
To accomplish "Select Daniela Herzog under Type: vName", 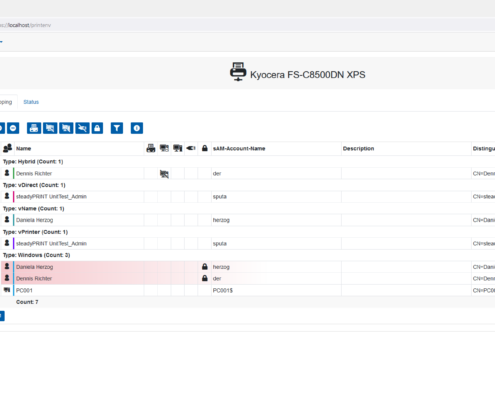I will (34, 220).
